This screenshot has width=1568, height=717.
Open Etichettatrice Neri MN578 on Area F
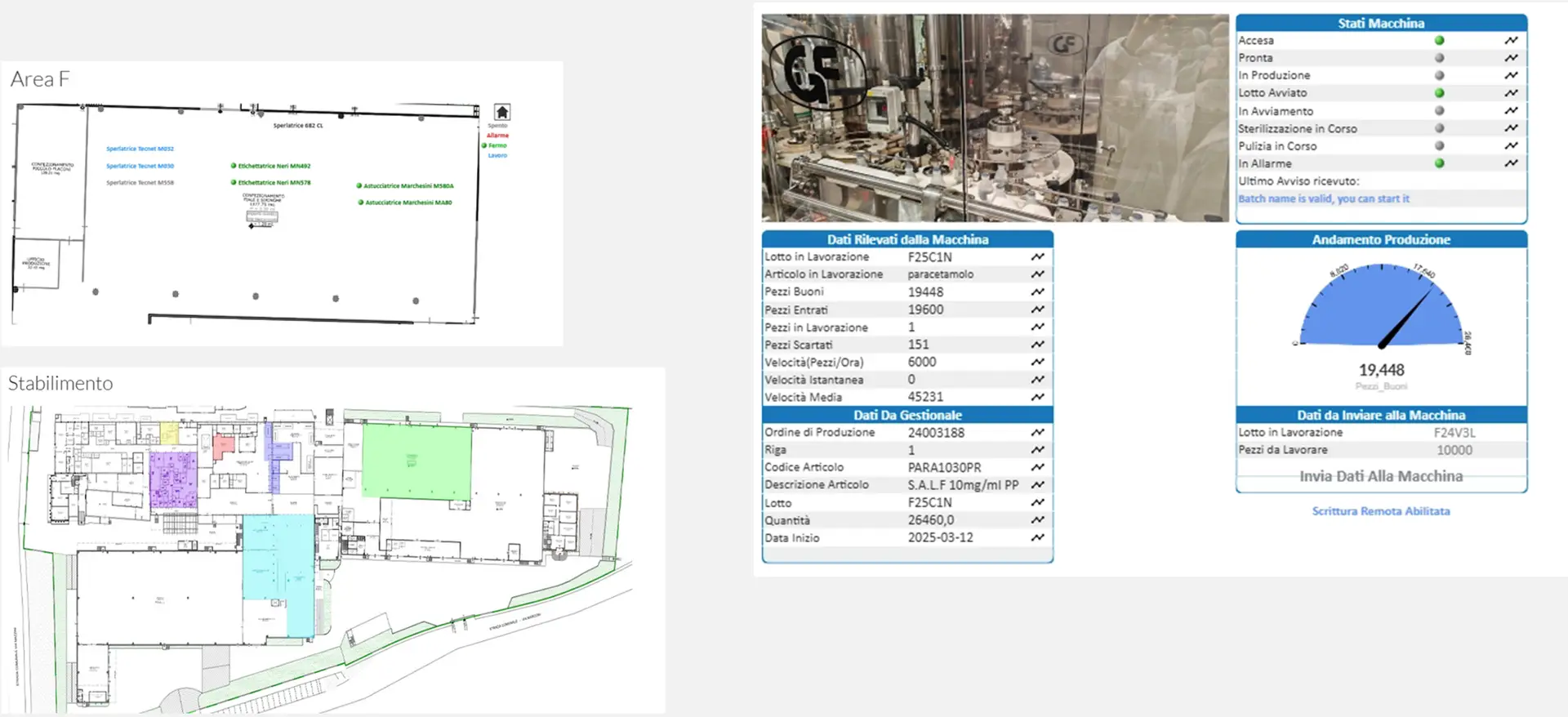pyautogui.click(x=274, y=183)
